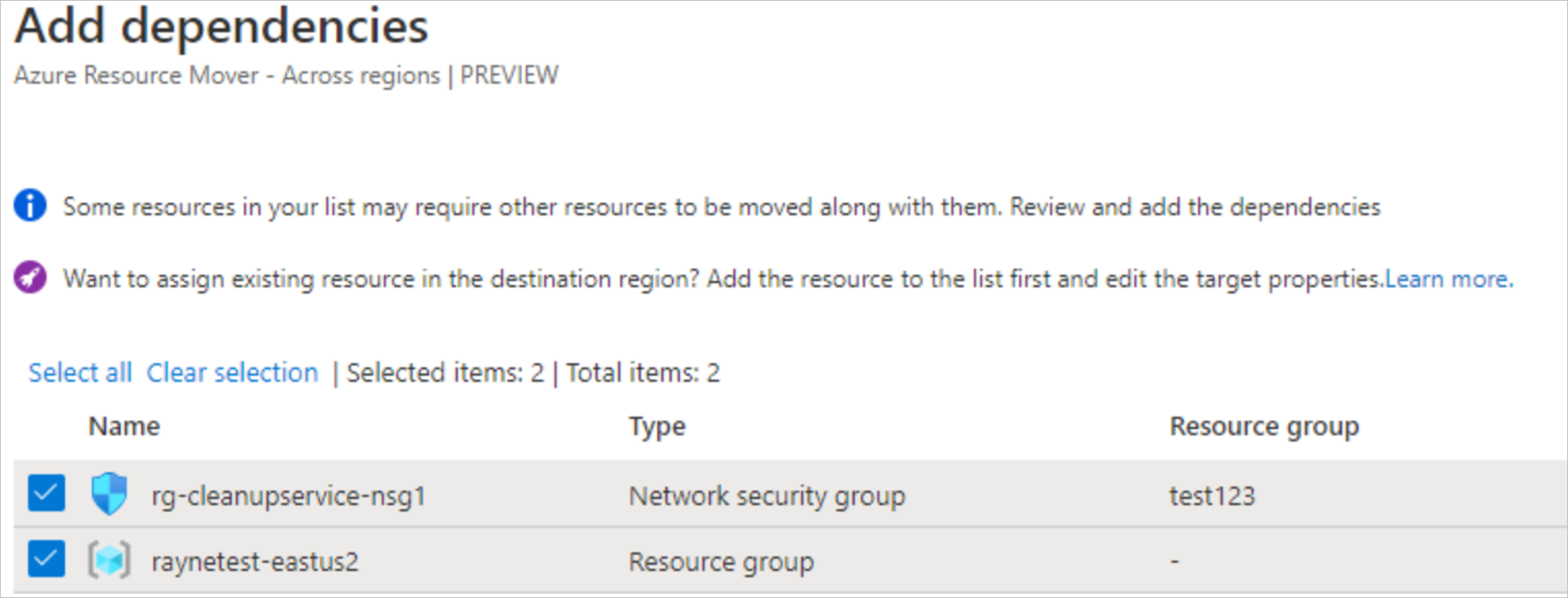Sort by the Resource group column header
This screenshot has height=598, width=1568.
(x=1264, y=426)
